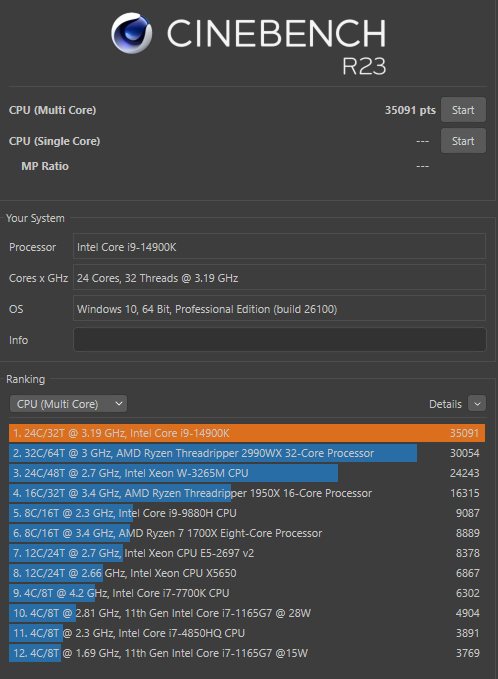Select ranking row Xeon E5-2697 v2
The width and height of the screenshot is (498, 679).
(247, 553)
